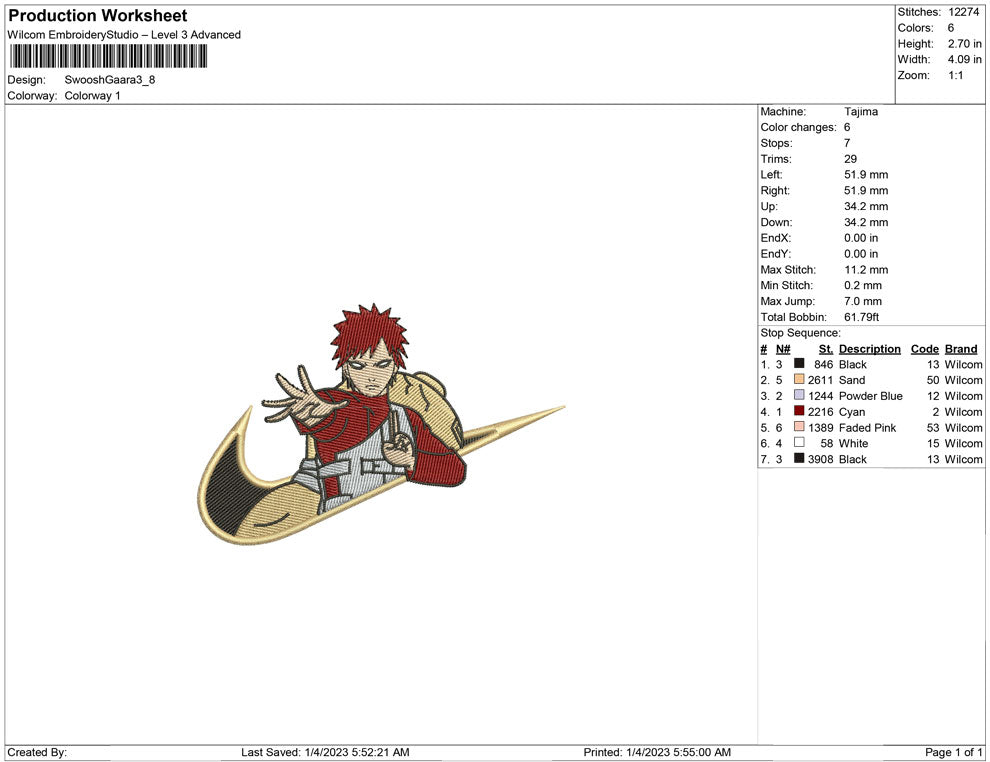
Task: Click the St. column header
Action: pos(826,349)
